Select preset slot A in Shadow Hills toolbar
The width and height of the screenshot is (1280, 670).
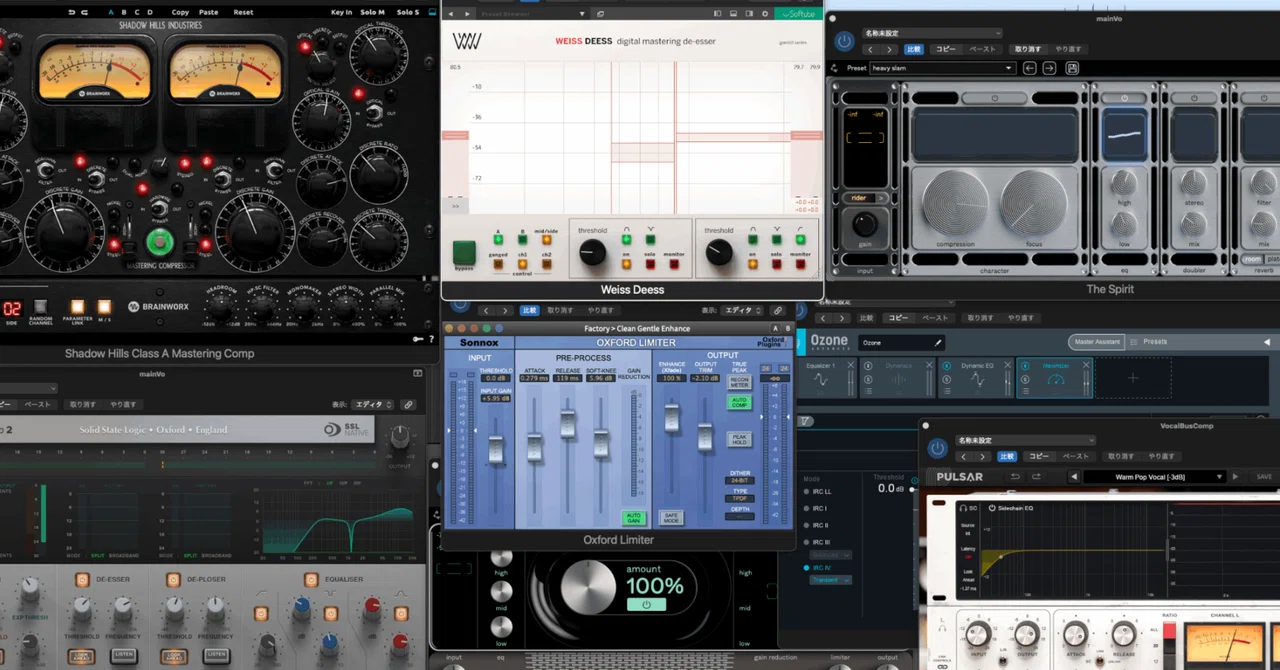[x=110, y=13]
